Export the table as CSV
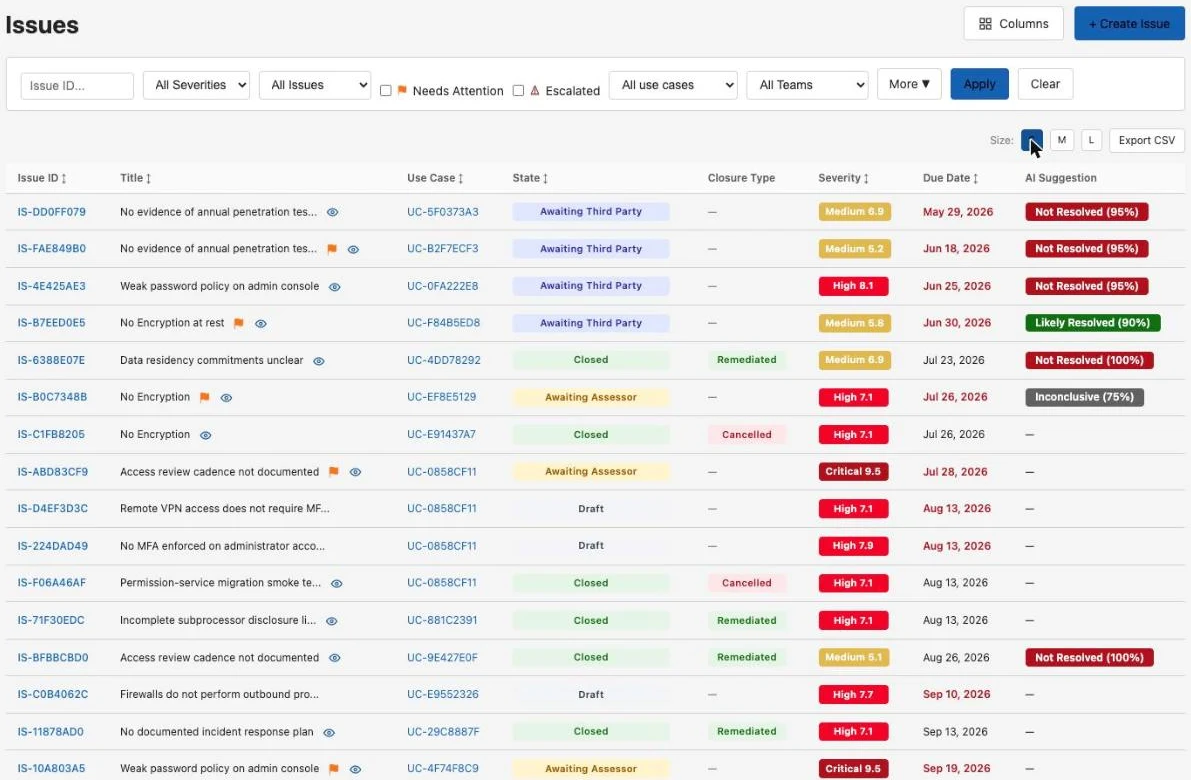1191x780 pixels. click(x=1146, y=141)
